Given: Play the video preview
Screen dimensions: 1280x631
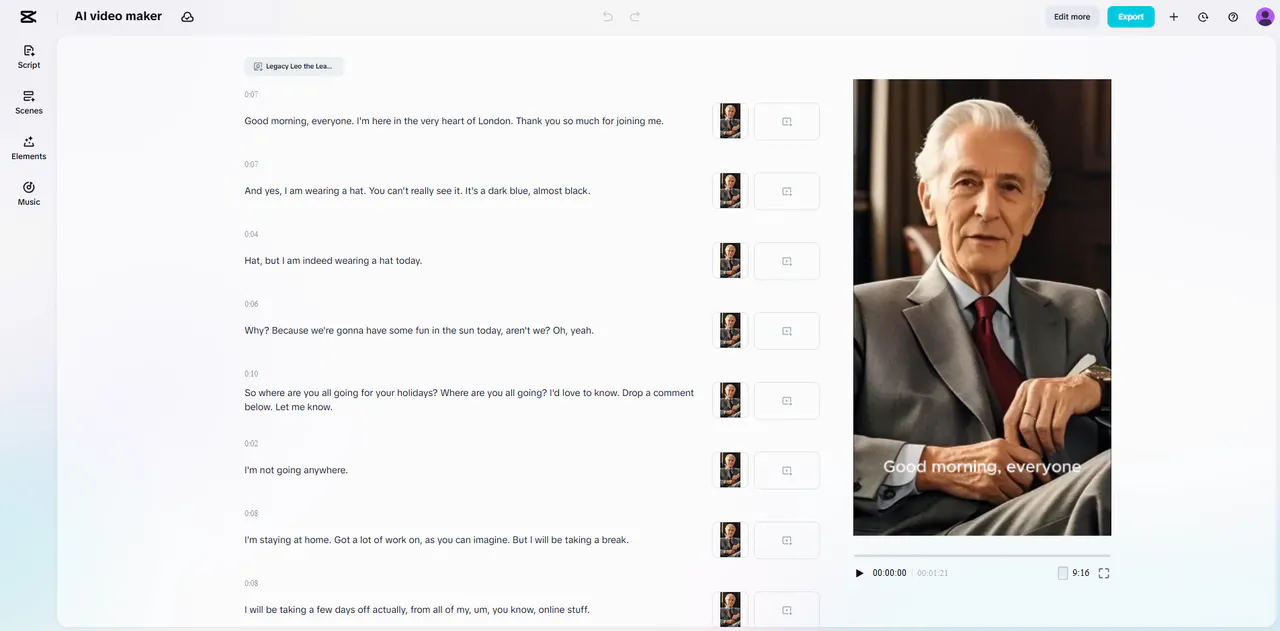Looking at the screenshot, I should [x=859, y=573].
